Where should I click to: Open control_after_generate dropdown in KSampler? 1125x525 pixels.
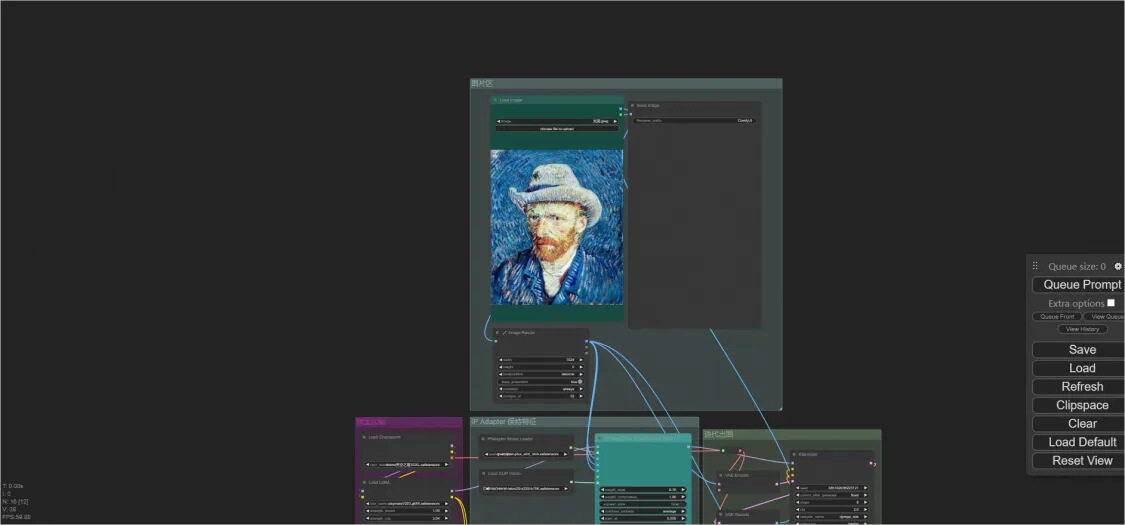click(832, 495)
